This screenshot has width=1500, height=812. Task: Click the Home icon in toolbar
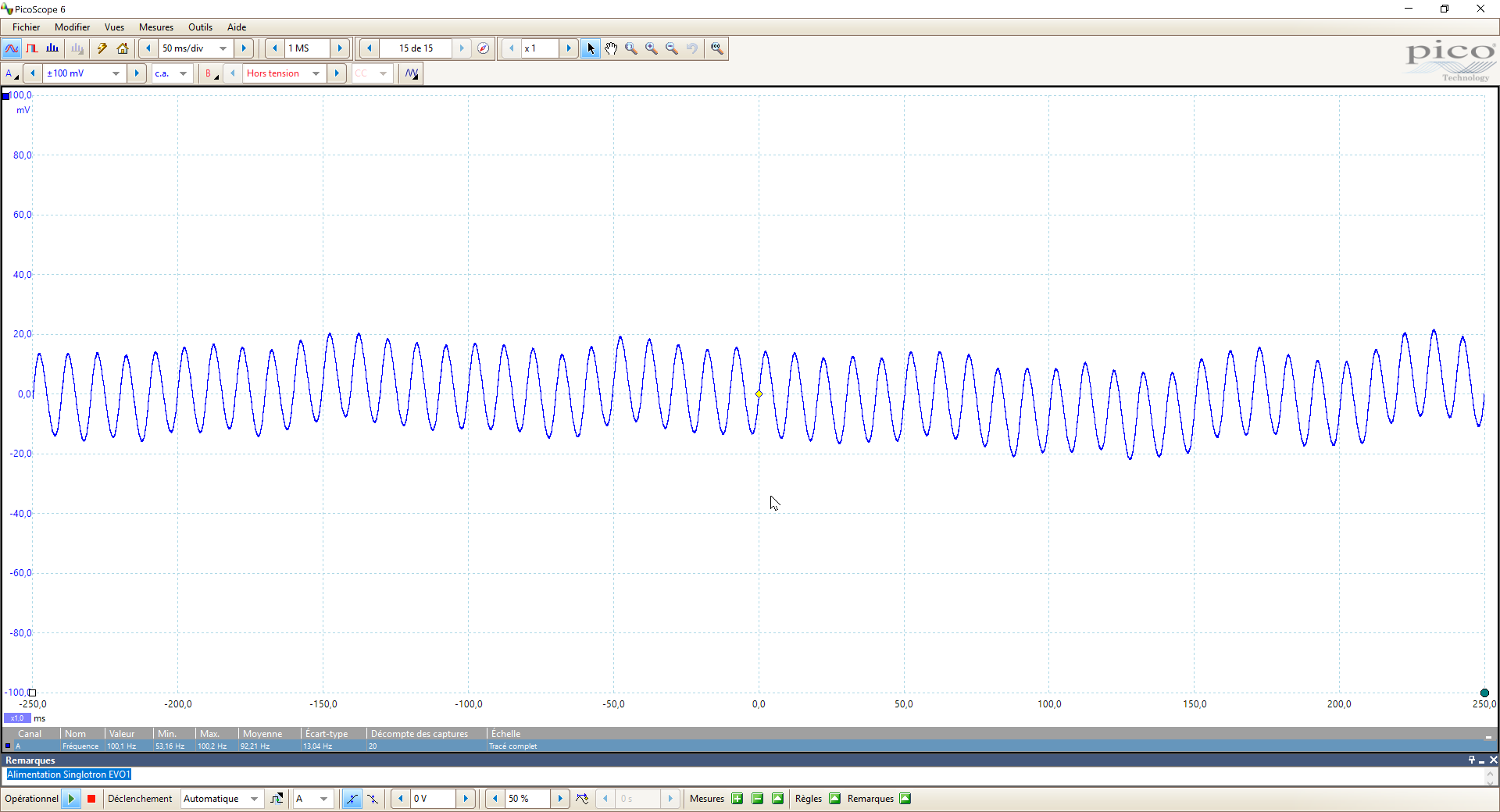[123, 48]
